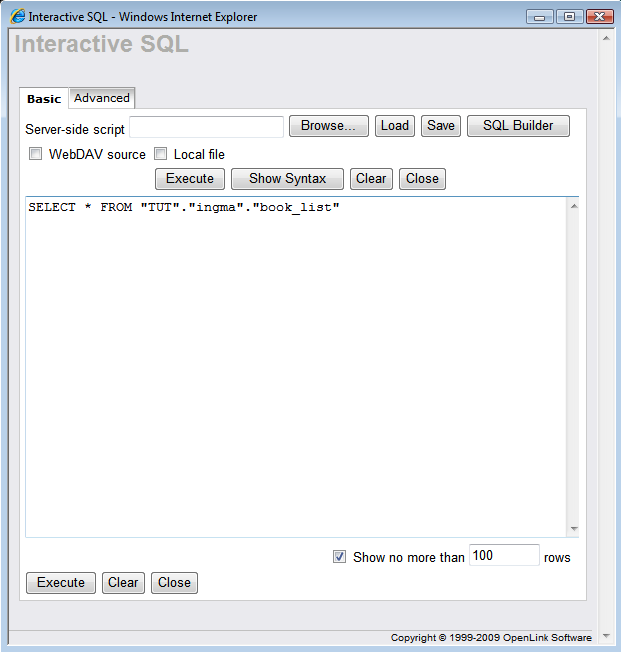Tick the Local file checkbox
This screenshot has width=621, height=652.
pos(160,154)
